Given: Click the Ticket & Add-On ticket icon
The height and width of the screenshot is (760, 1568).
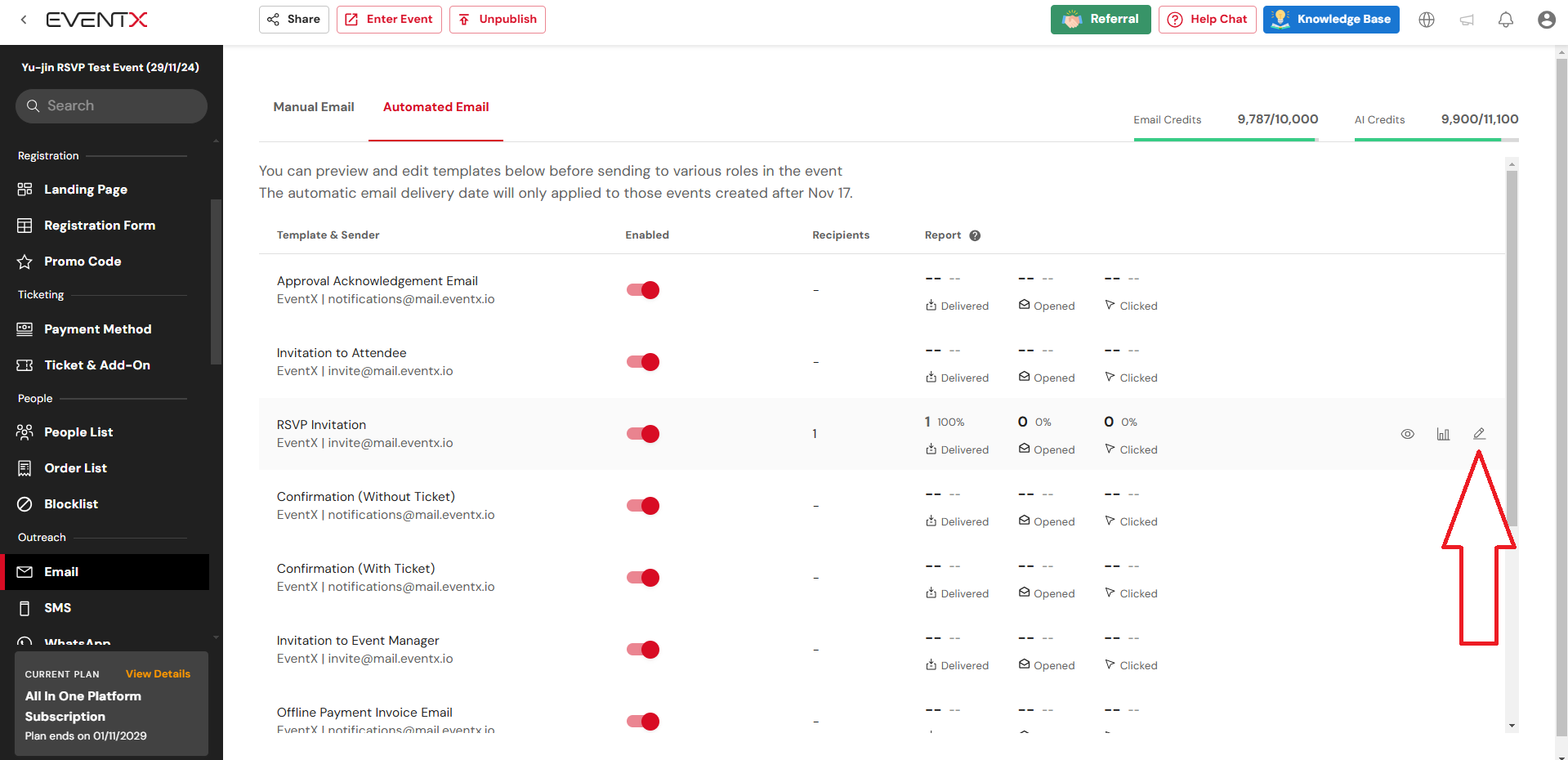Looking at the screenshot, I should point(25,365).
